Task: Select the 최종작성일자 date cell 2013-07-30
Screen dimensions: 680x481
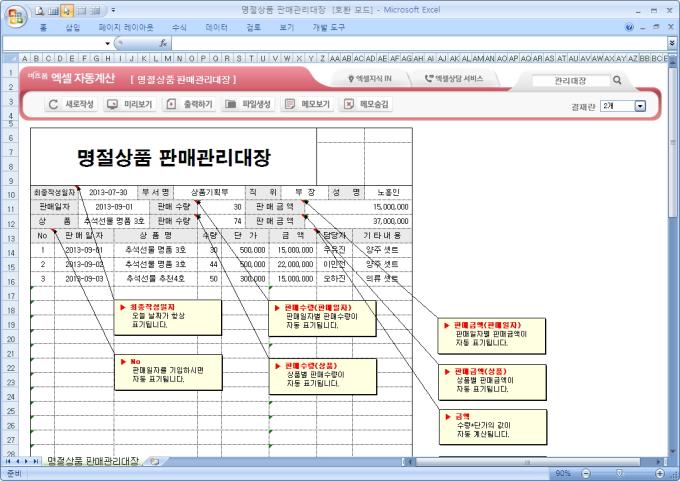Action: 108,193
